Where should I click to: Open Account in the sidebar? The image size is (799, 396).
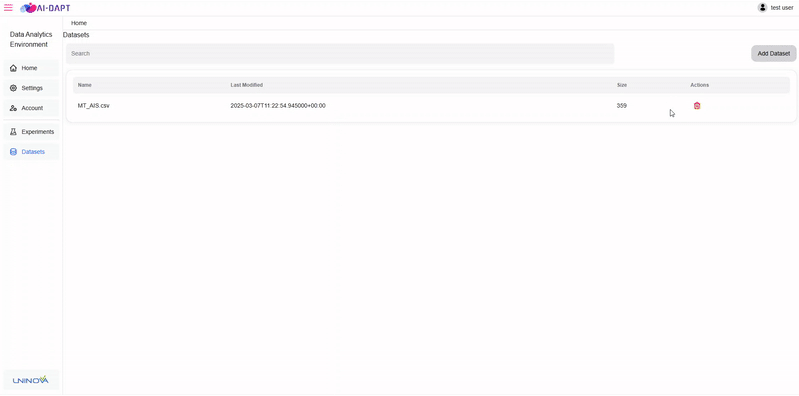[31, 108]
